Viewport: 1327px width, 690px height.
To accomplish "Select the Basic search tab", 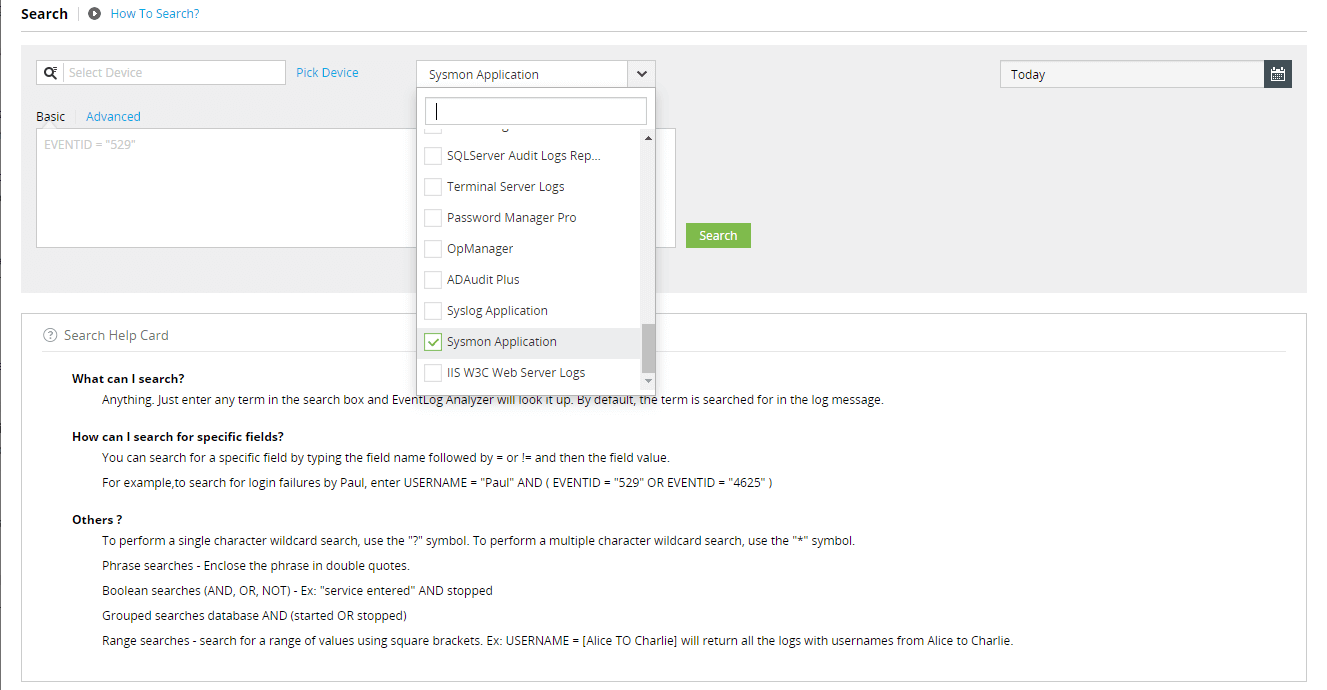I will coord(50,116).
